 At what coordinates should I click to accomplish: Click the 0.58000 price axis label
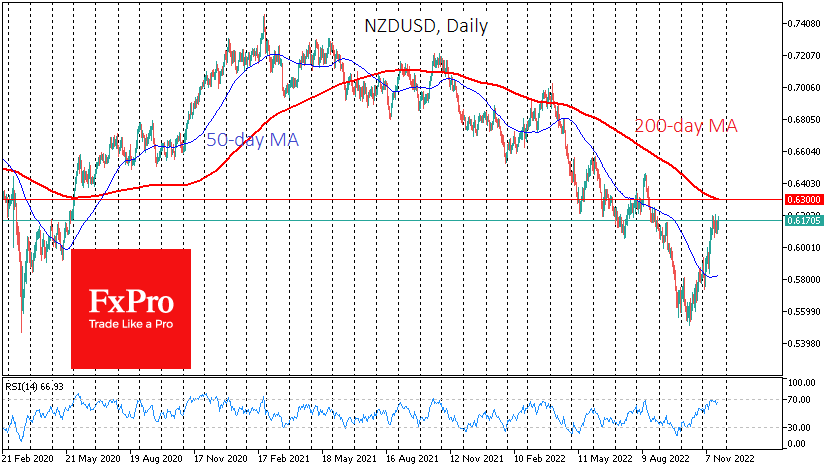click(x=801, y=280)
